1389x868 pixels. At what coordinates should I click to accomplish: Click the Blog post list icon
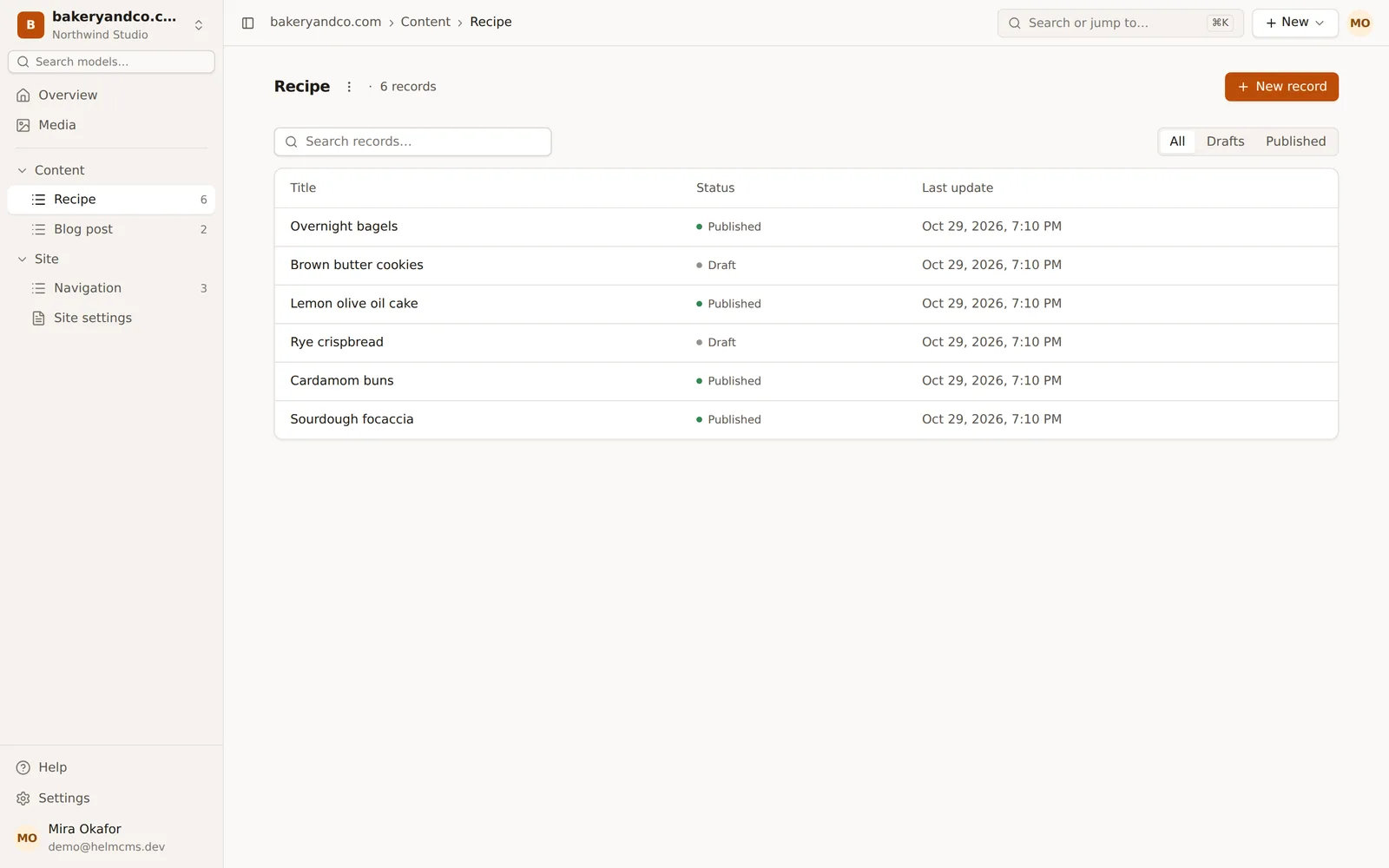coord(38,229)
